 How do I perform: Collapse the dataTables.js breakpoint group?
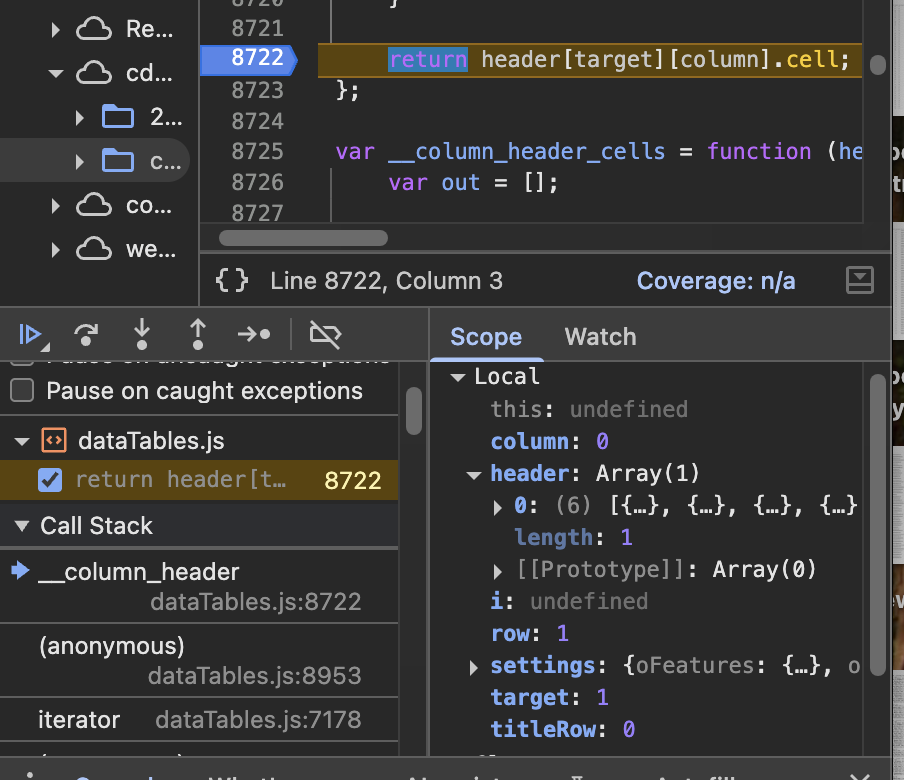(x=21, y=440)
